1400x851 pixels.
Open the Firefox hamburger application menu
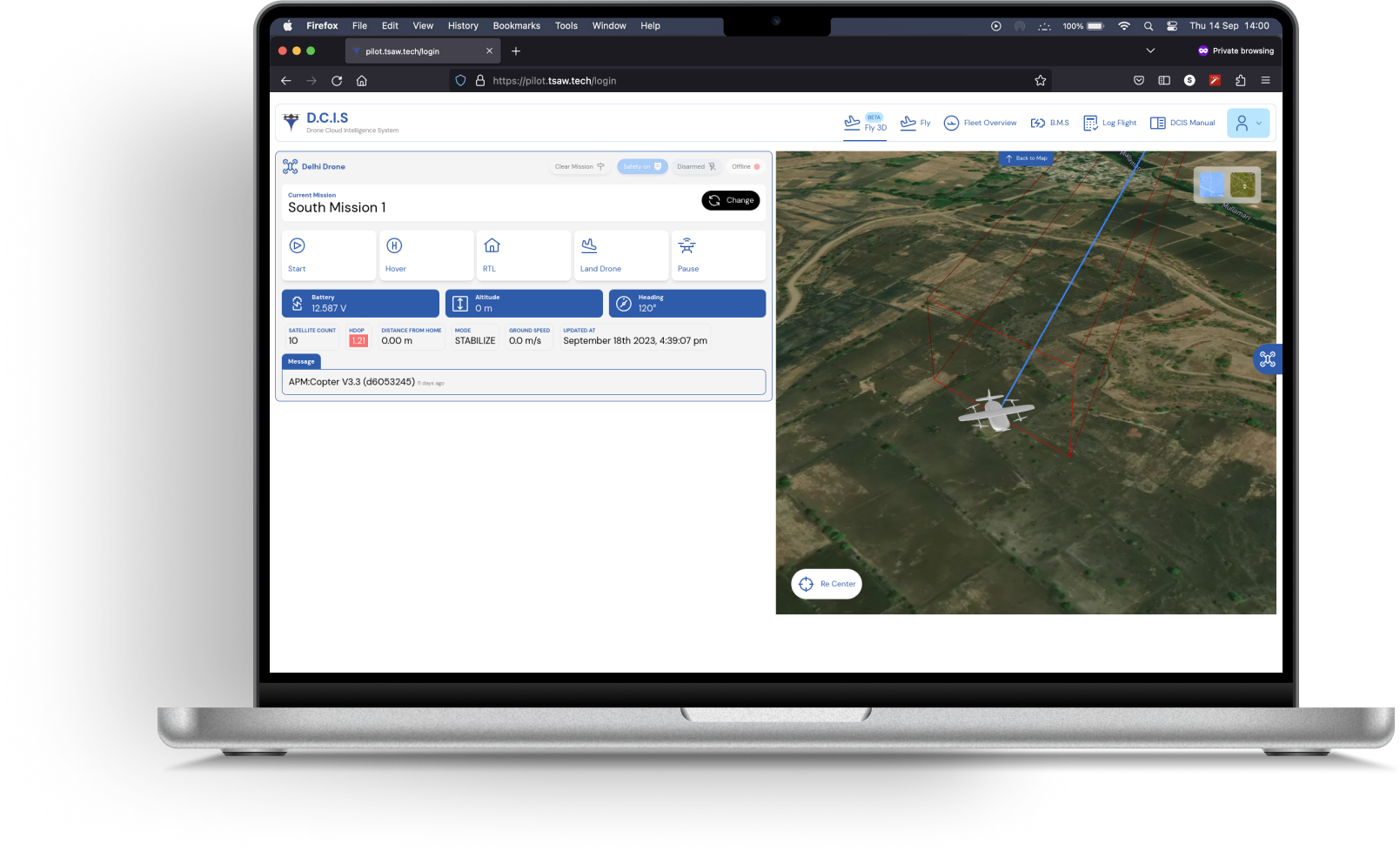(x=1265, y=81)
